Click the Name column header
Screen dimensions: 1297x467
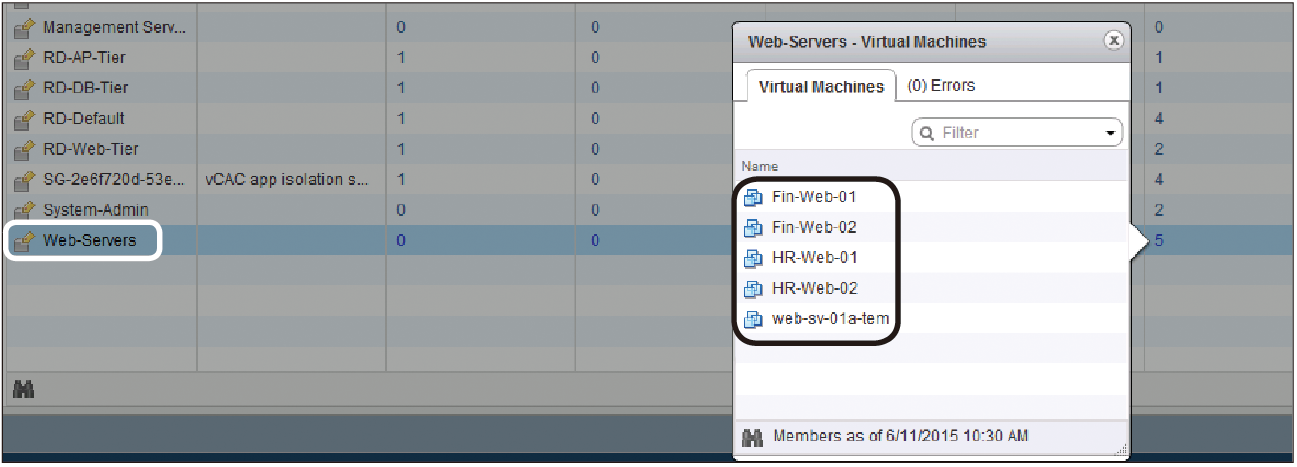pyautogui.click(x=760, y=166)
